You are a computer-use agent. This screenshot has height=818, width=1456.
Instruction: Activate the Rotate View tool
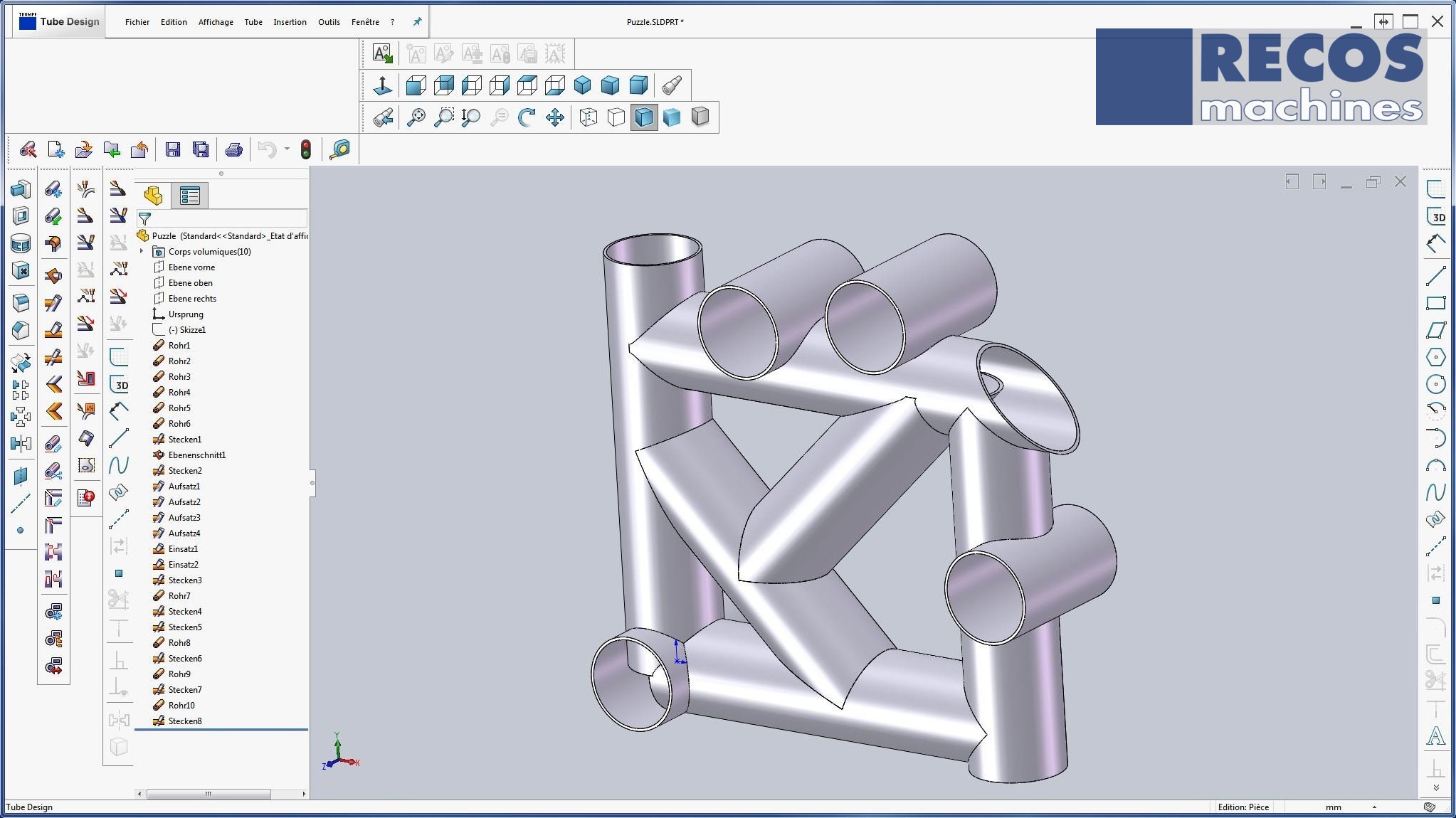pos(527,117)
